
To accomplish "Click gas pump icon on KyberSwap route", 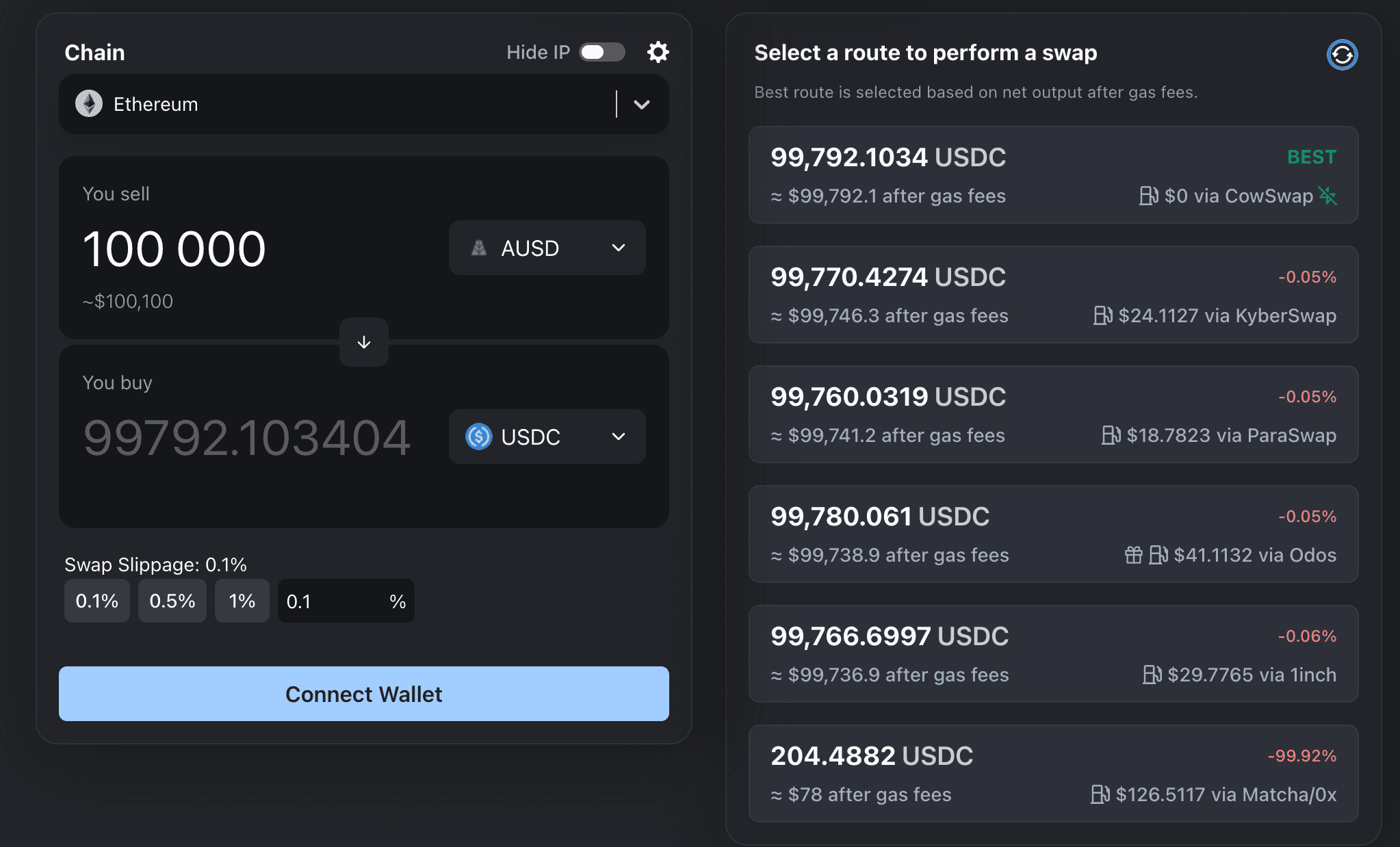I will 1102,315.
